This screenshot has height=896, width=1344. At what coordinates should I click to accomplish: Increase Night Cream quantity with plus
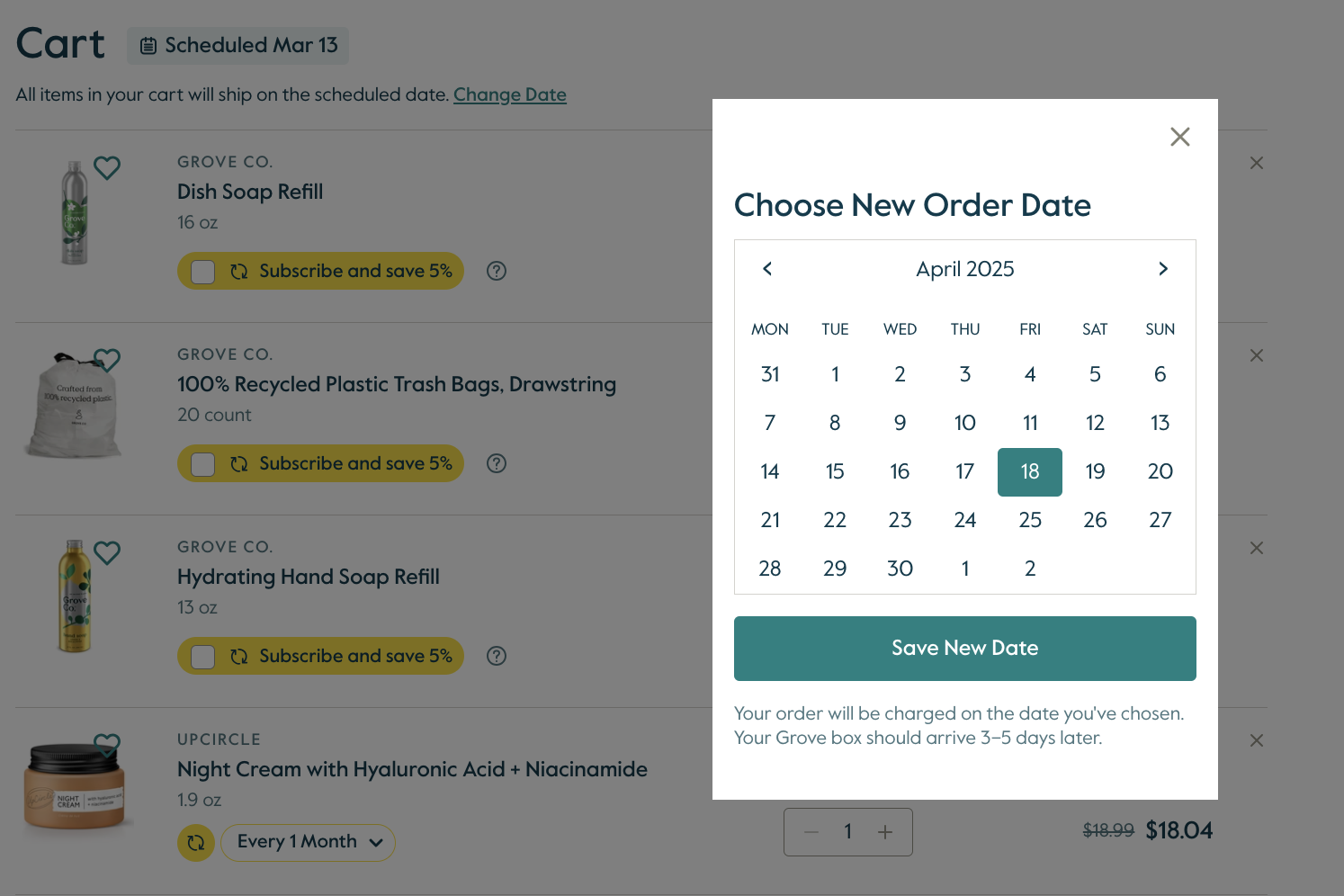click(885, 832)
